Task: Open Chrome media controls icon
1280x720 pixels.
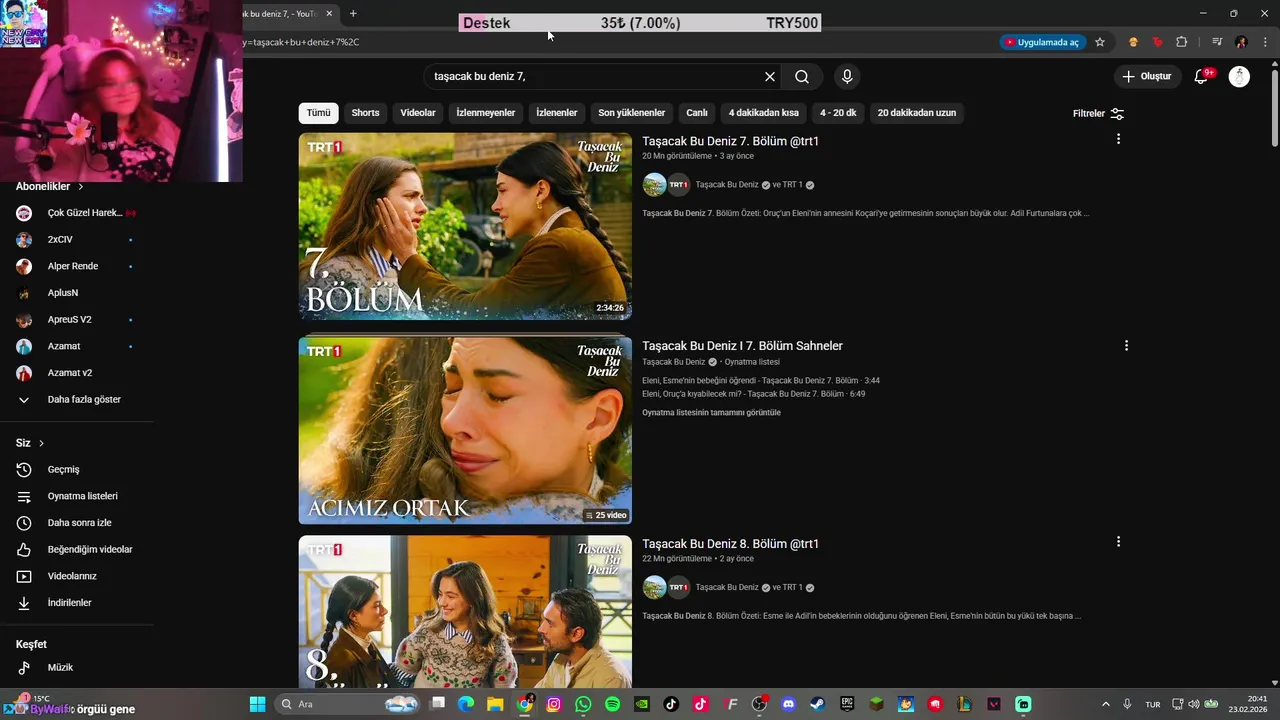Action: [1217, 42]
